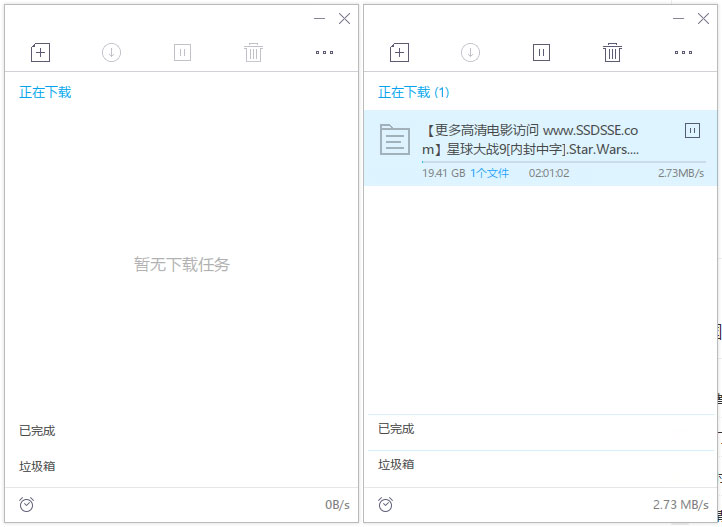Open the more options menu in left window
Screen dimensions: 722x527
[324, 52]
